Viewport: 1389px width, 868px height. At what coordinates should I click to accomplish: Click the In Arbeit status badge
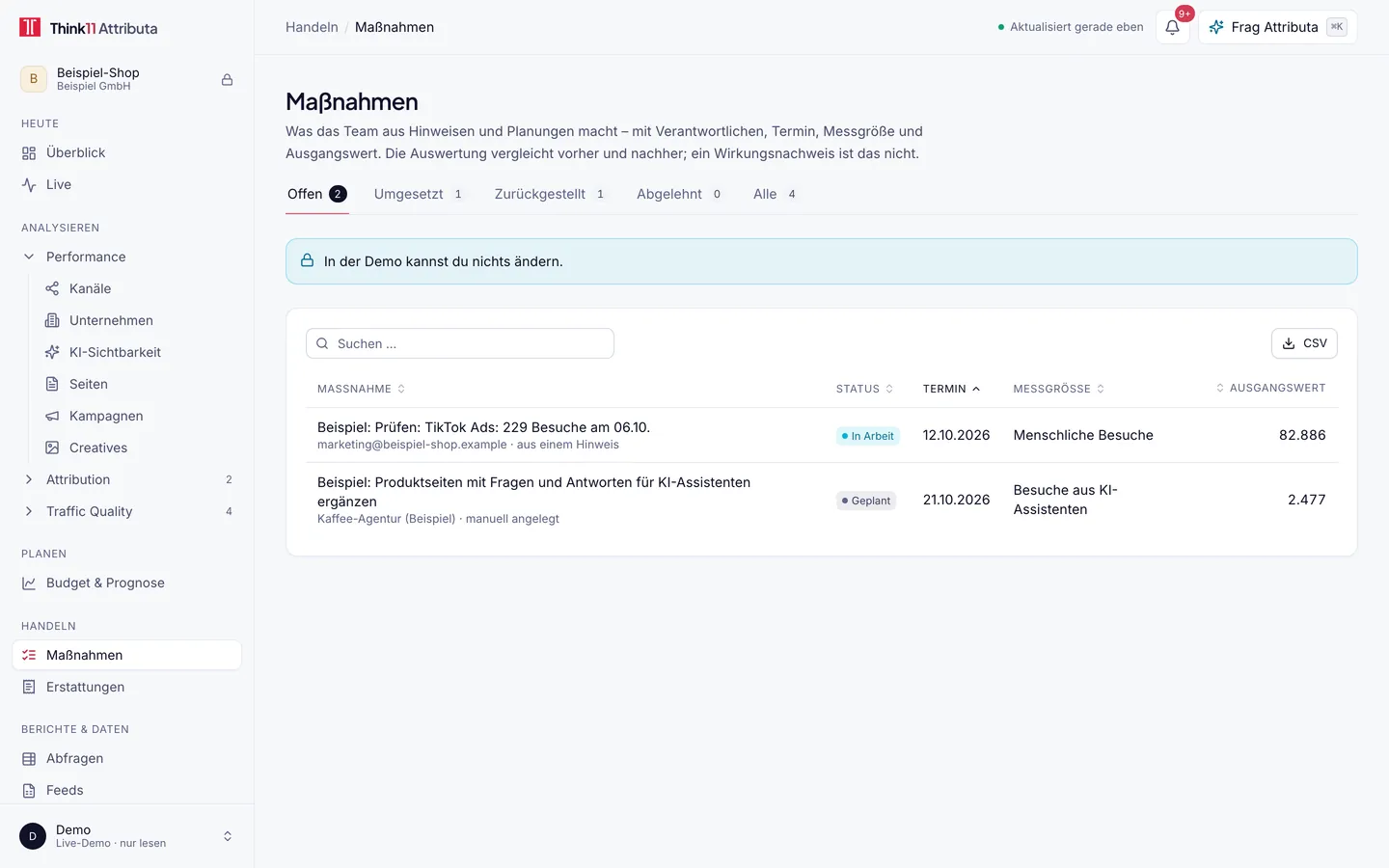[x=868, y=436]
